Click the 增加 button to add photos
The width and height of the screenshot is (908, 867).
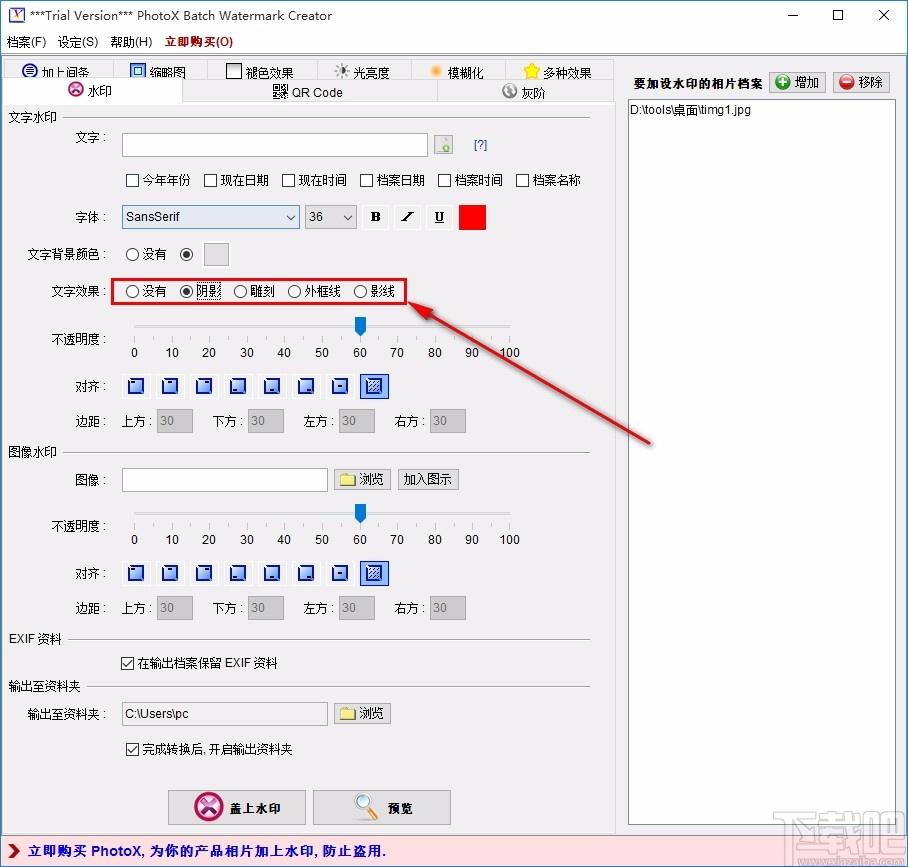point(797,82)
